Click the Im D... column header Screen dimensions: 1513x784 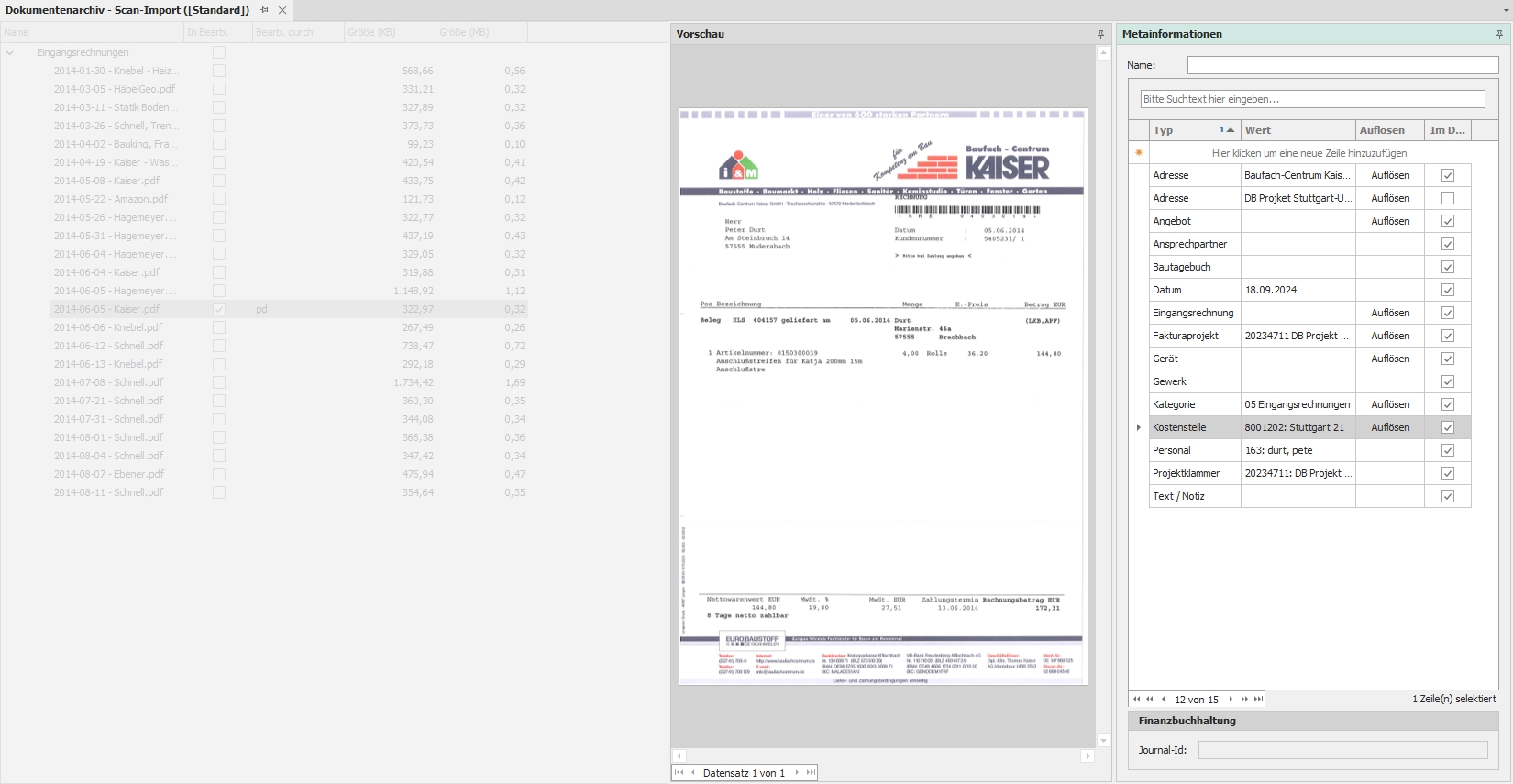[1448, 130]
